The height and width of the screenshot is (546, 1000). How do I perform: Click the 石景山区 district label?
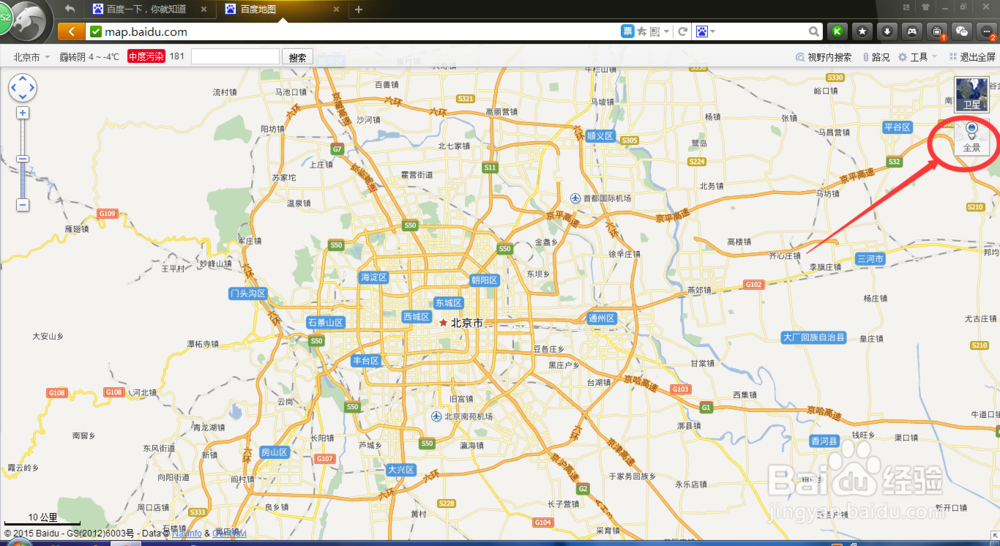pos(326,323)
